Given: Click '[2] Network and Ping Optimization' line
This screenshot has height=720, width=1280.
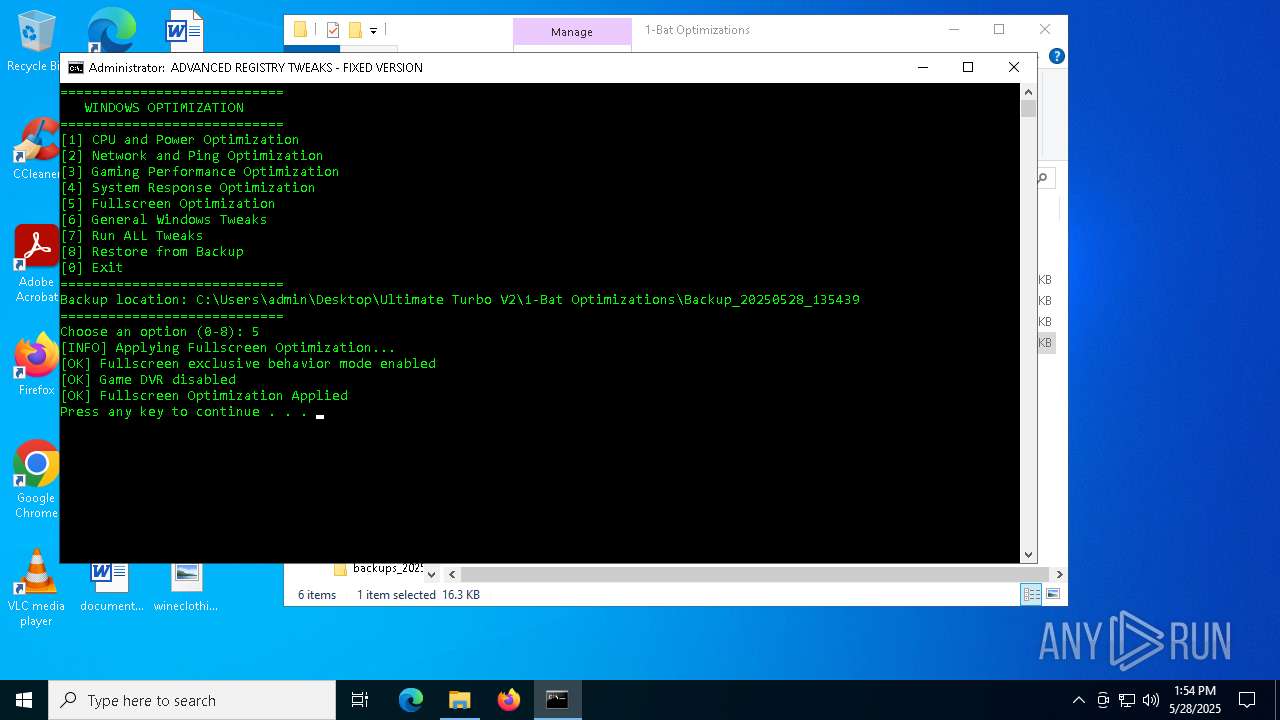Looking at the screenshot, I should [x=192, y=156].
